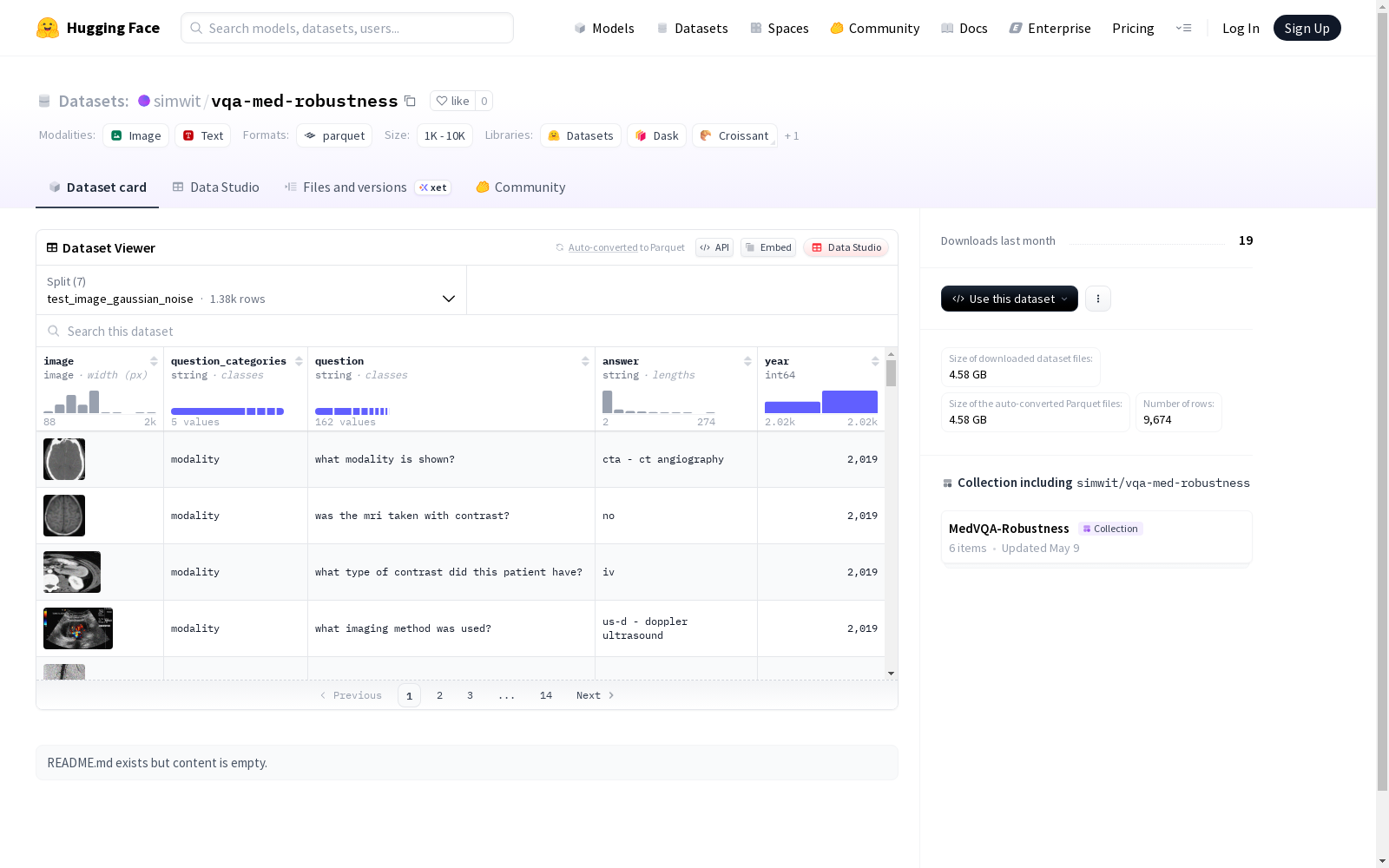Focus the Search this dataset field
The image size is (1389, 868).
(x=467, y=331)
